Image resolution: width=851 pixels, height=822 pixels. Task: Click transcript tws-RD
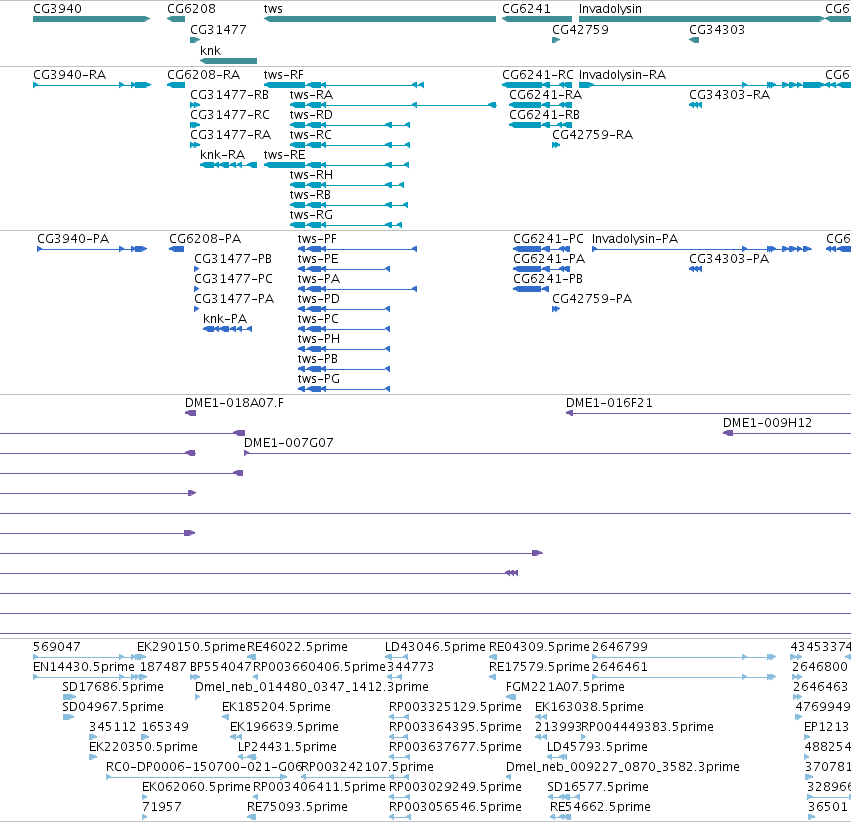[x=311, y=115]
